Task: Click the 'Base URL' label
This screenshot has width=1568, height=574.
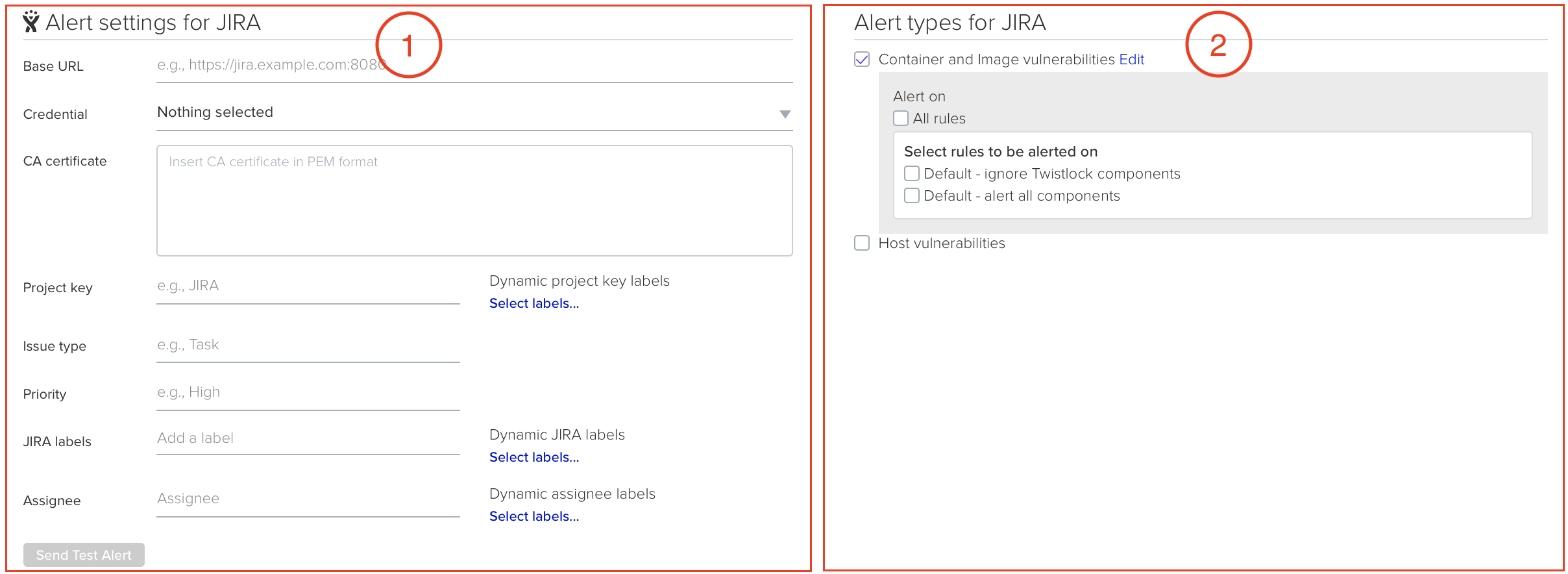Action: click(x=53, y=66)
